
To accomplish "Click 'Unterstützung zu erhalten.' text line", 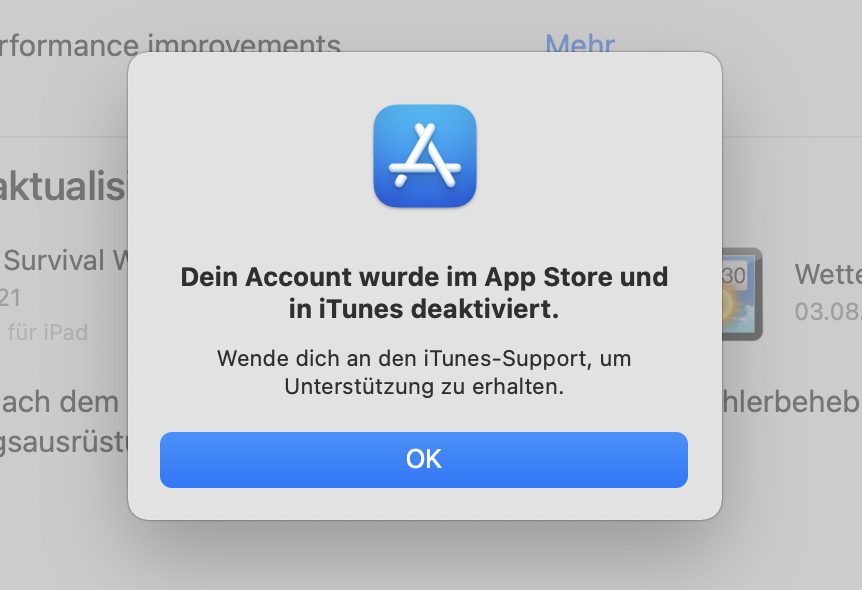I will (424, 387).
